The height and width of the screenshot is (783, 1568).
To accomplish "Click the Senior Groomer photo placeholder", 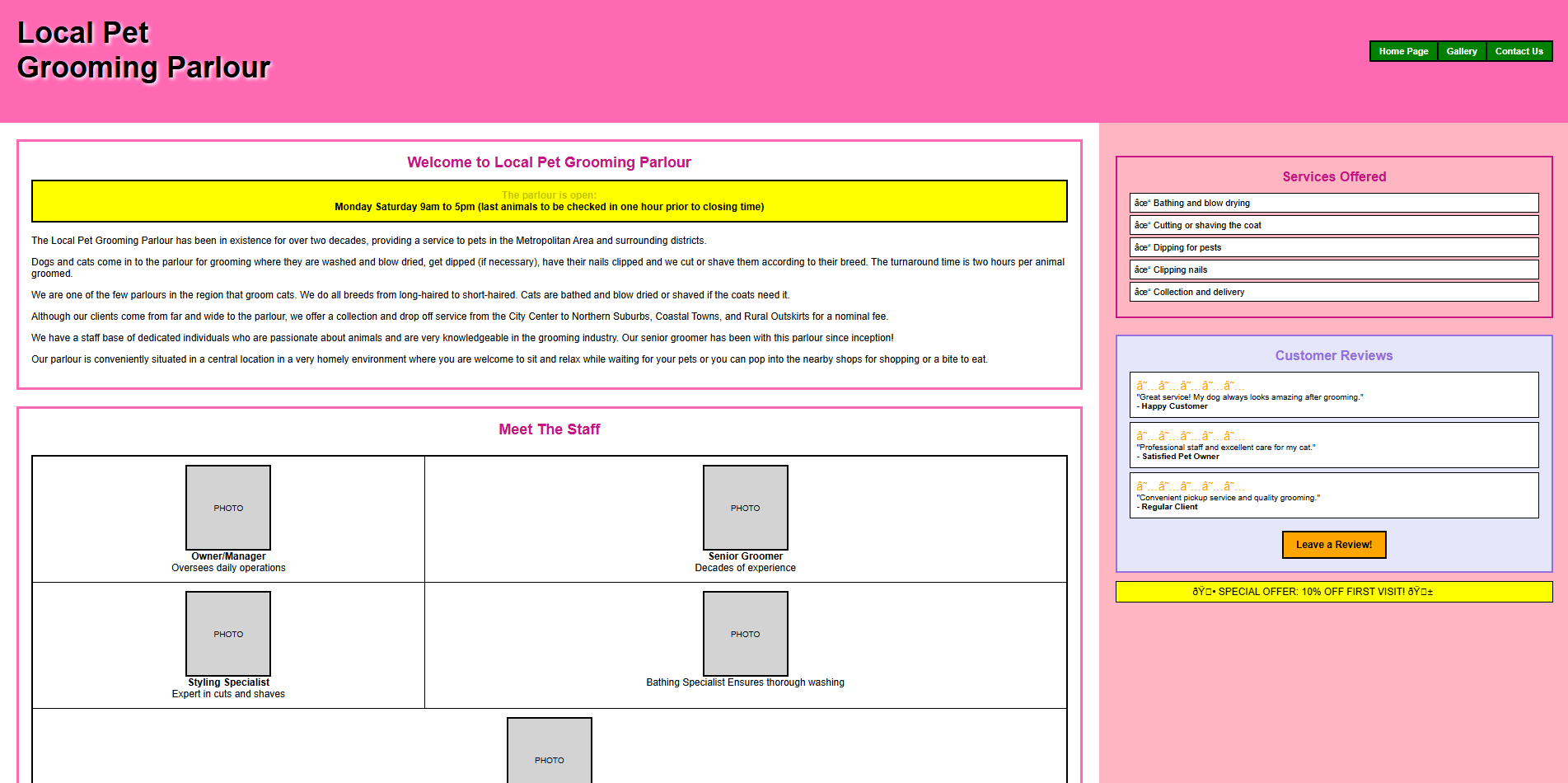I will pyautogui.click(x=745, y=508).
